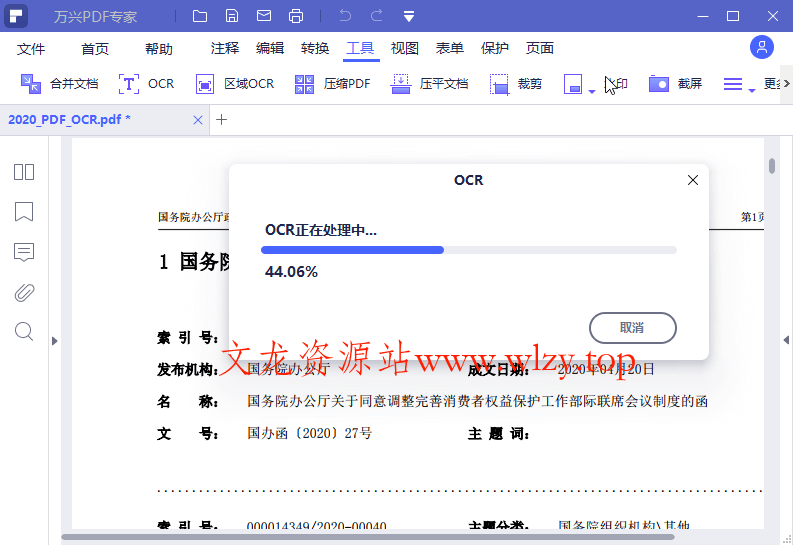This screenshot has height=545, width=793.
Task: Open the attachments paperclip panel
Action: (24, 292)
